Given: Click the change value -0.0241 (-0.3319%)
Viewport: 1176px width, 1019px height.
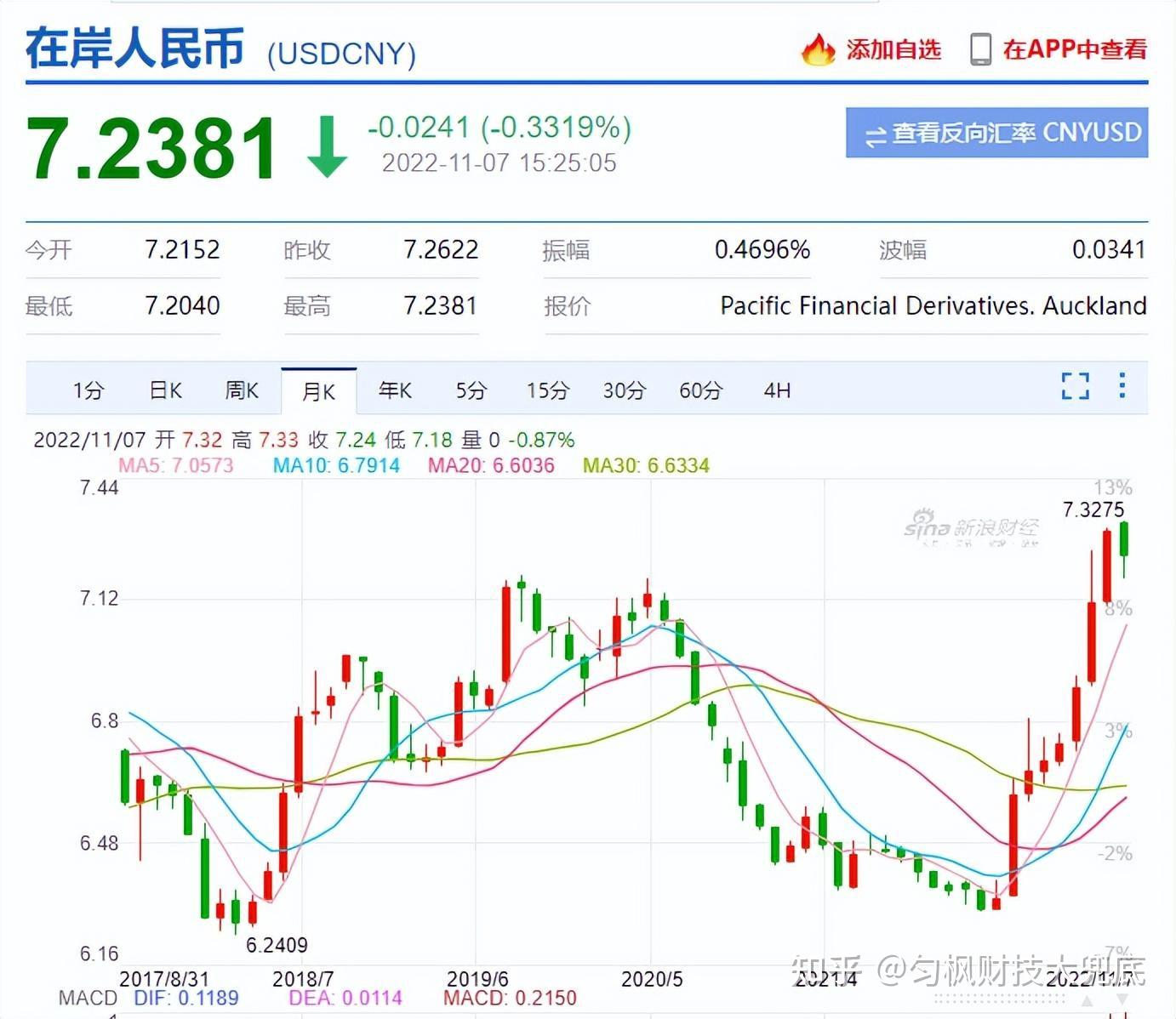Looking at the screenshot, I should [x=500, y=128].
